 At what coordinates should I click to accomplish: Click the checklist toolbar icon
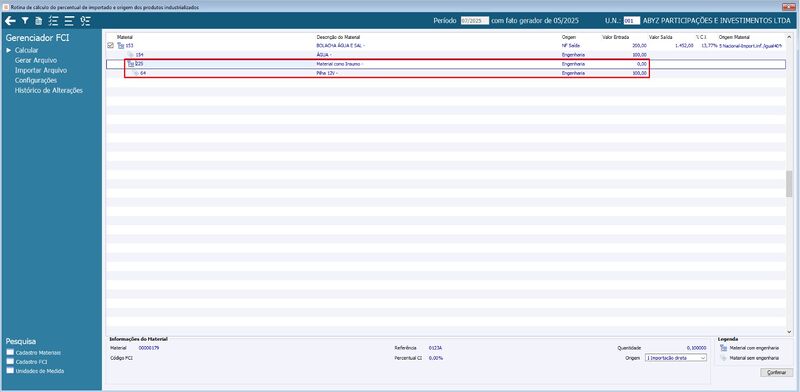[54, 21]
